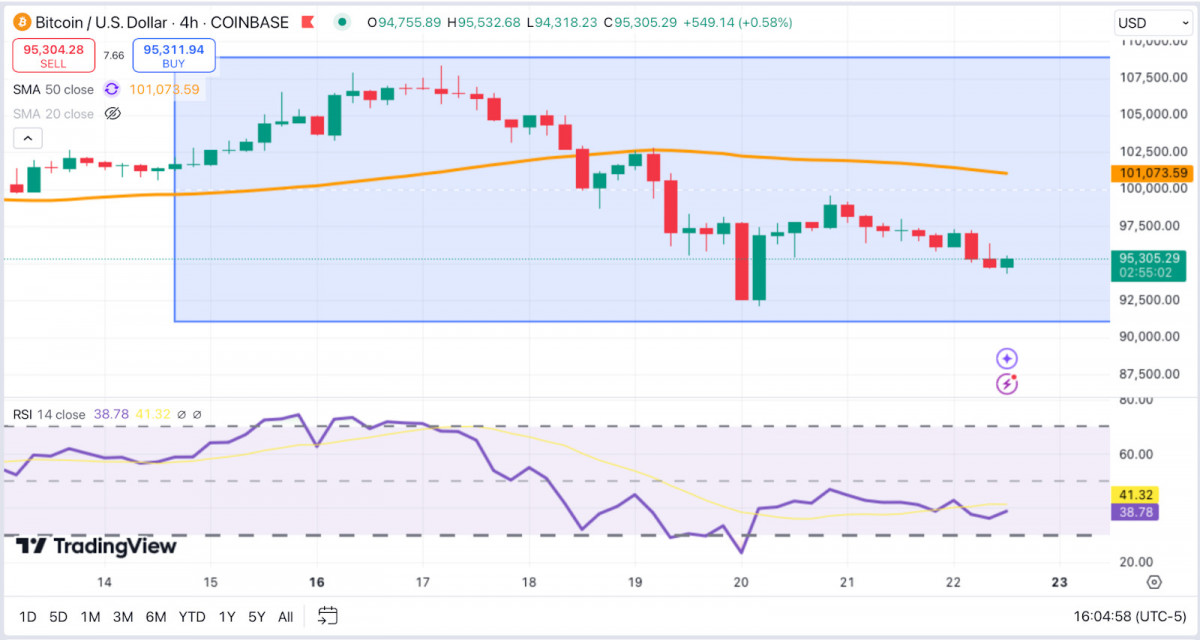Click the purple 38.78 RSI legend value
This screenshot has width=1200, height=640.
point(111,414)
